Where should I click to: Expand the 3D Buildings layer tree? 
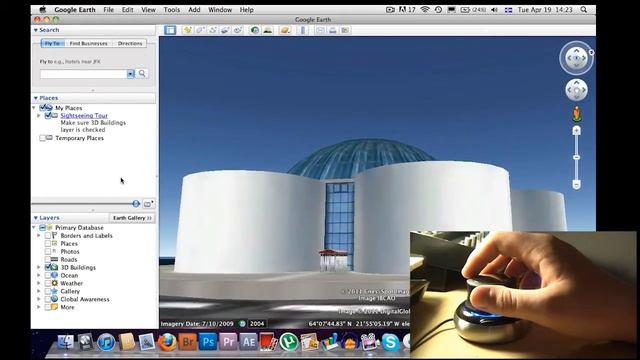point(39,267)
